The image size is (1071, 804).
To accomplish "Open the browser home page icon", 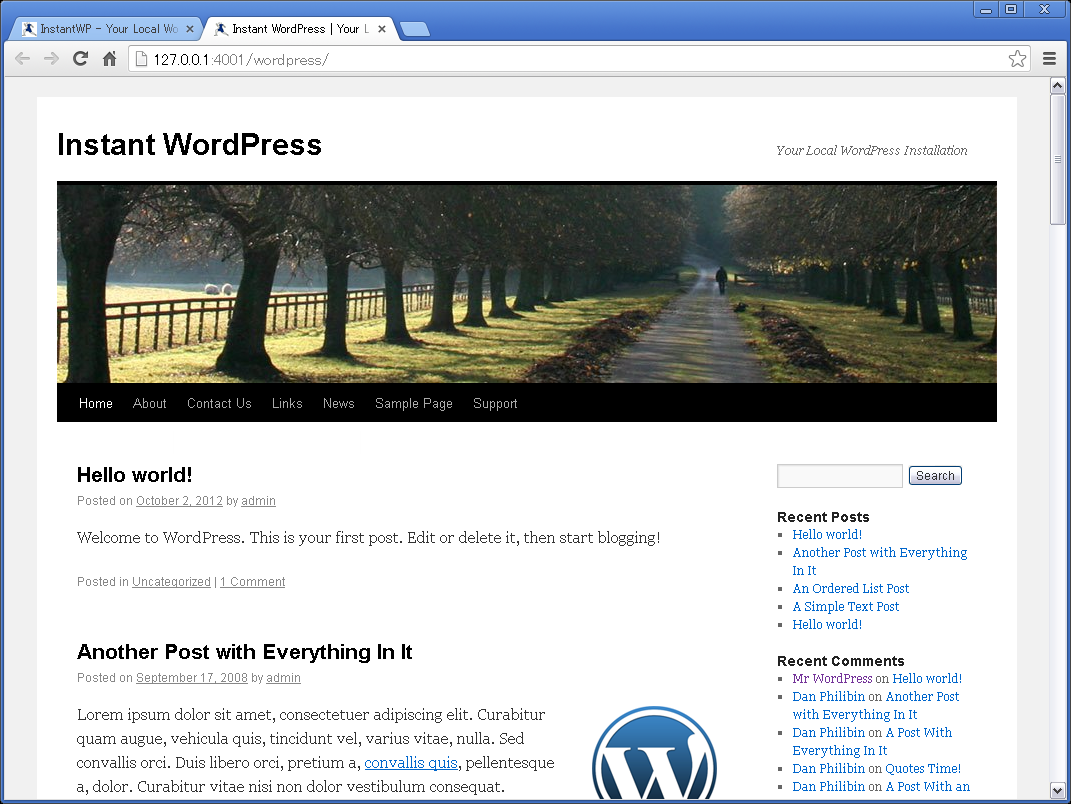I will [109, 59].
